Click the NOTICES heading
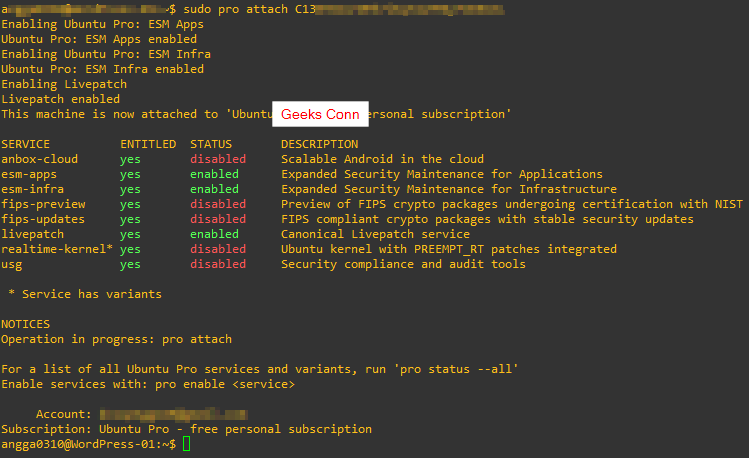 coord(25,324)
